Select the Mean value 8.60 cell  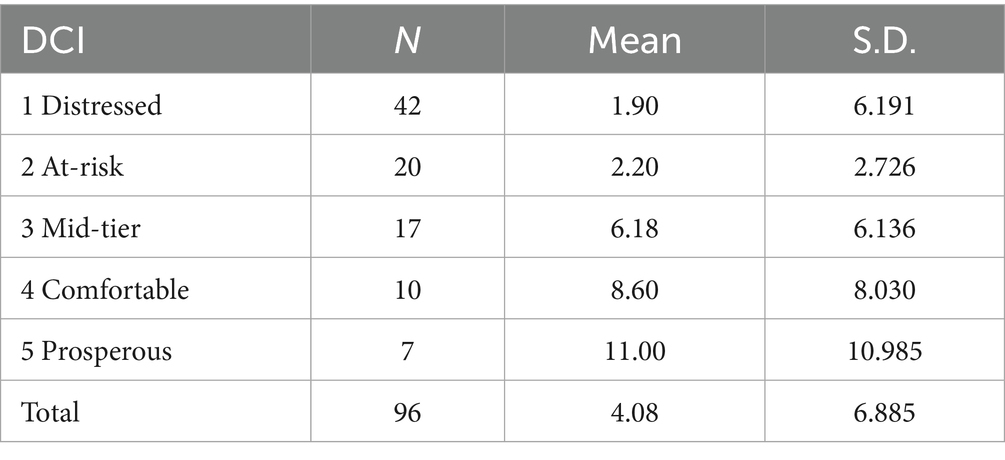pyautogui.click(x=635, y=290)
